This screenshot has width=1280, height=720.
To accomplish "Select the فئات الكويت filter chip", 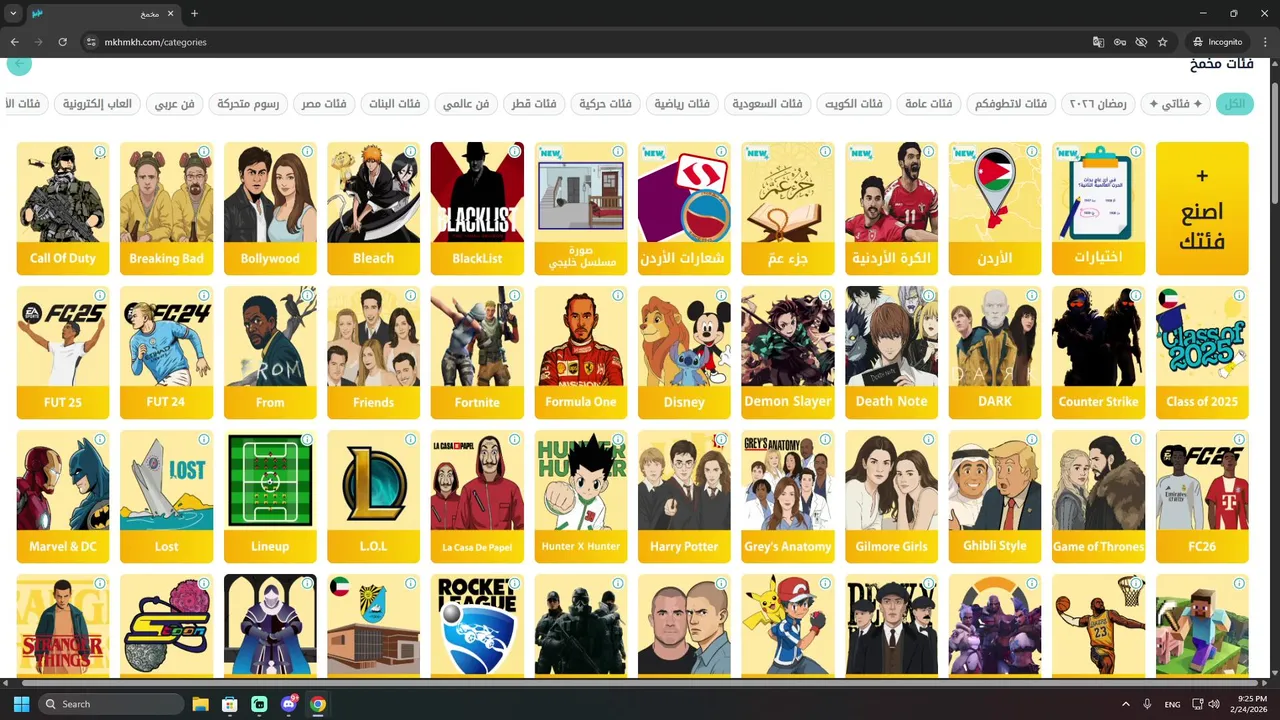I will pyautogui.click(x=853, y=104).
